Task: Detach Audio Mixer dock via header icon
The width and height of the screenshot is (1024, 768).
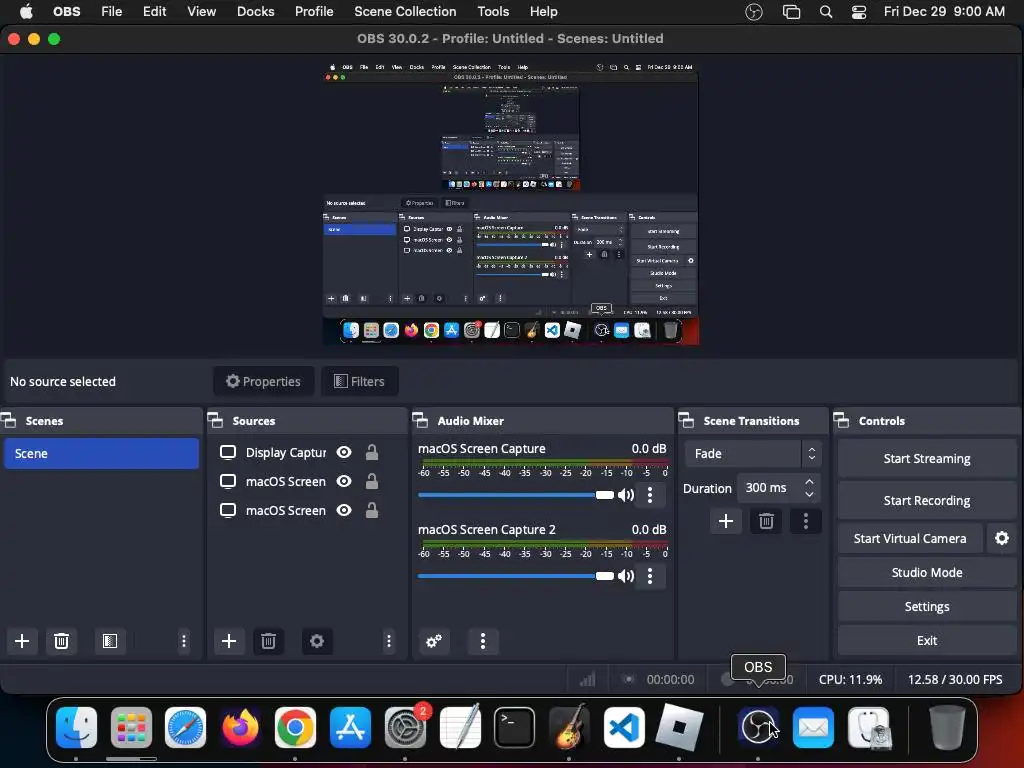Action: click(x=421, y=421)
